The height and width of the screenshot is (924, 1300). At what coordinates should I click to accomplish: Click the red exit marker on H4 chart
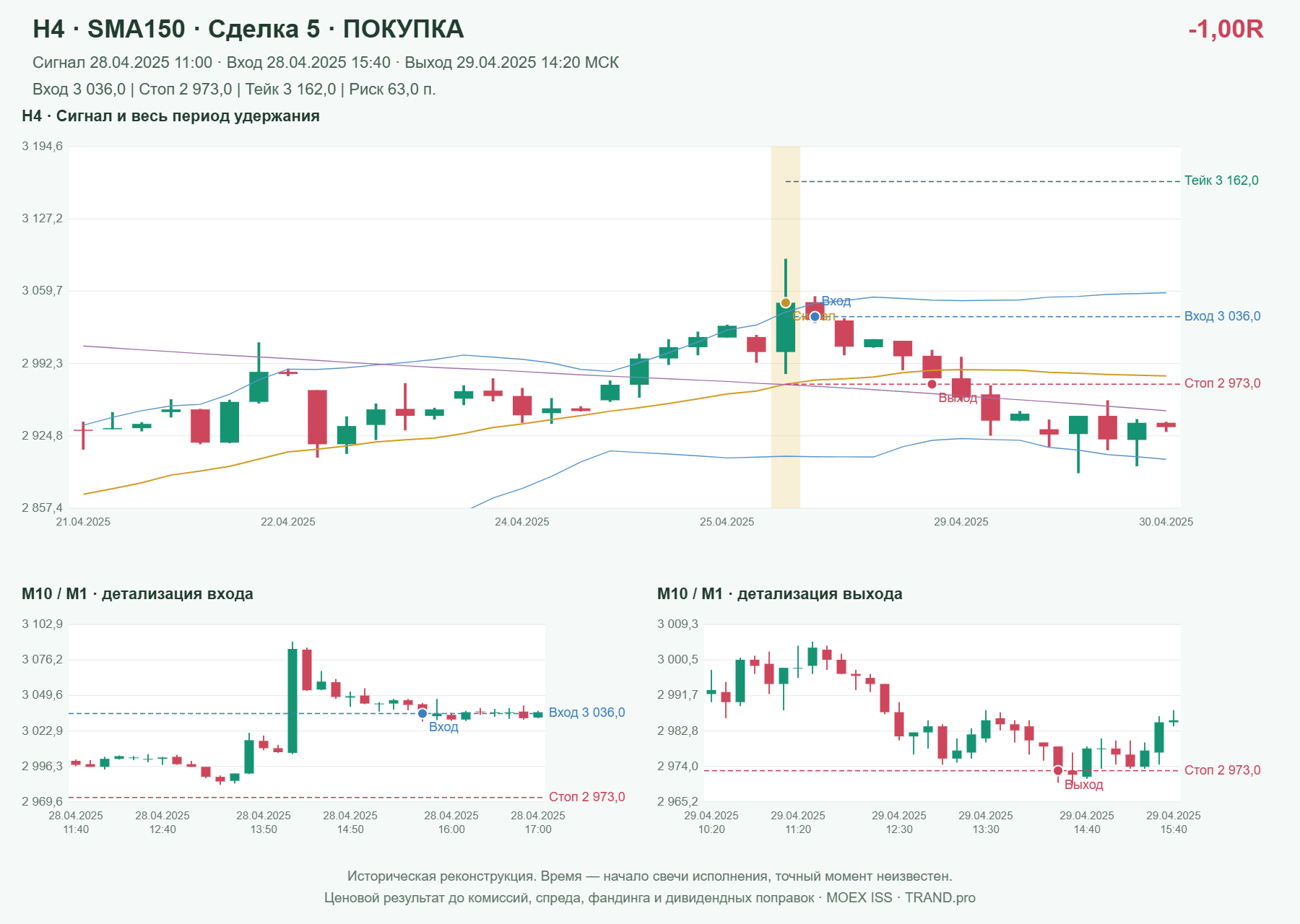coord(932,383)
